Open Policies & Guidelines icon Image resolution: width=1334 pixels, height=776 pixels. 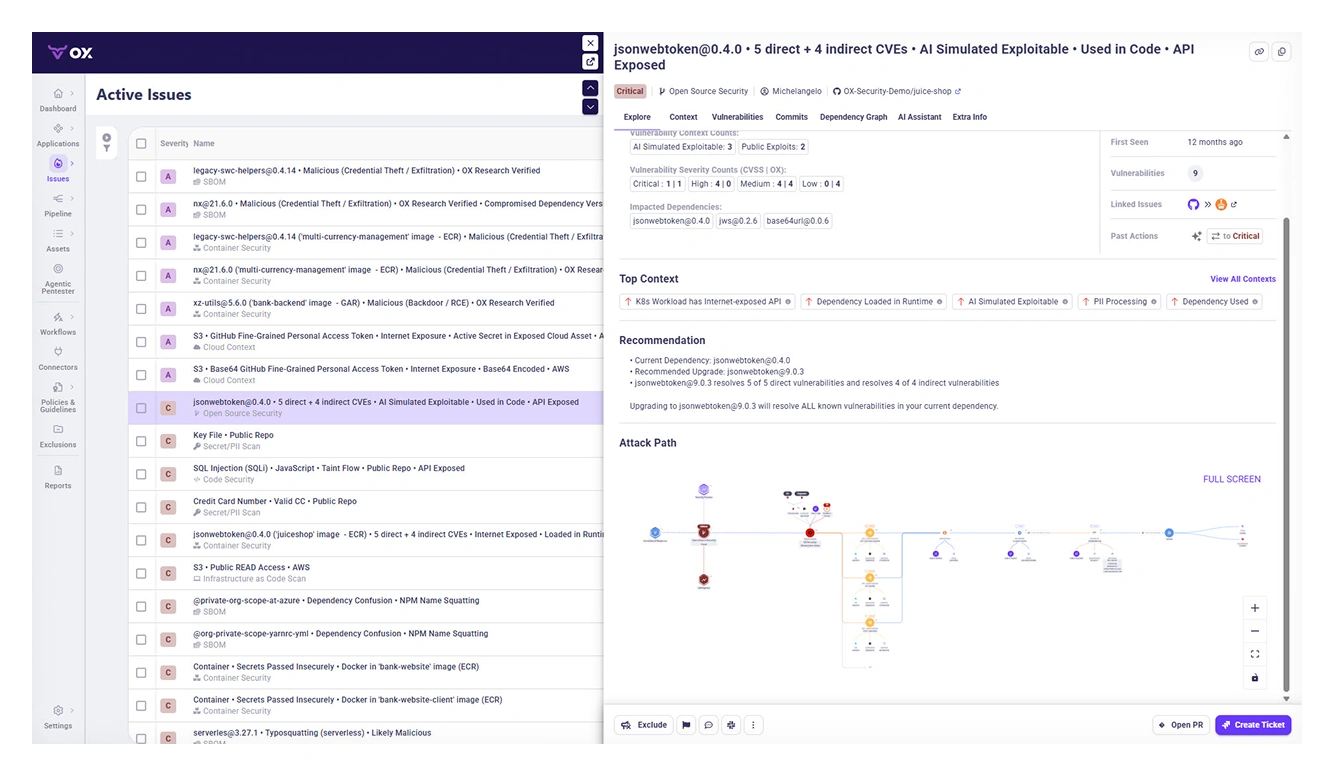(58, 388)
